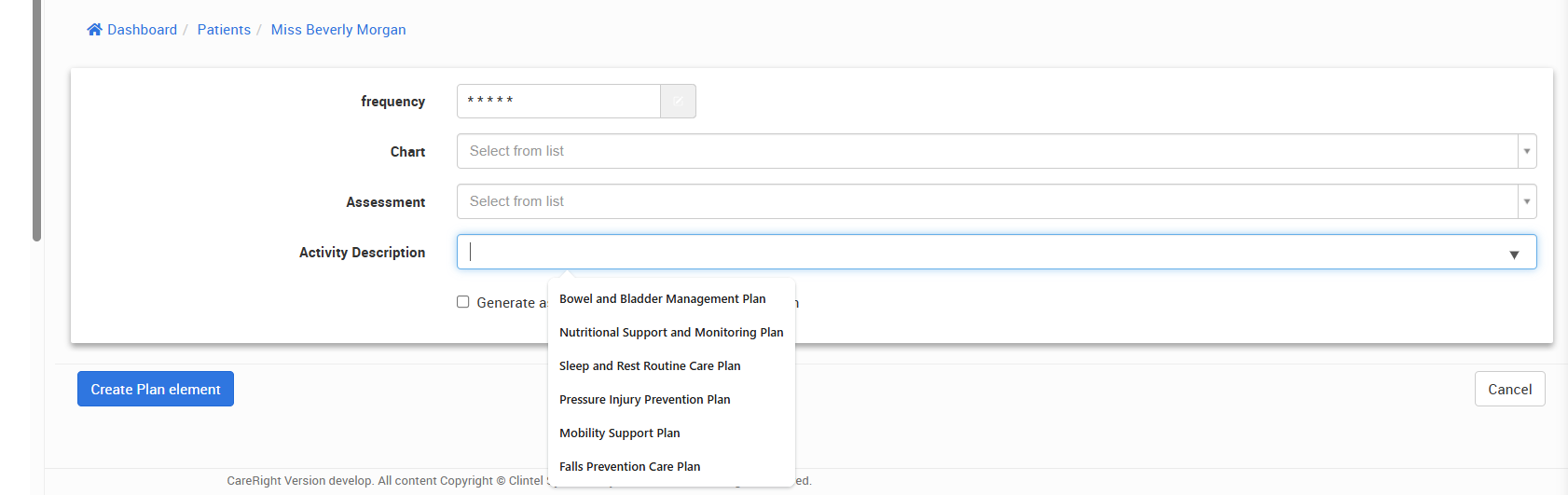The image size is (1568, 495).
Task: Select Pressure Injury Prevention Plan option
Action: [644, 400]
